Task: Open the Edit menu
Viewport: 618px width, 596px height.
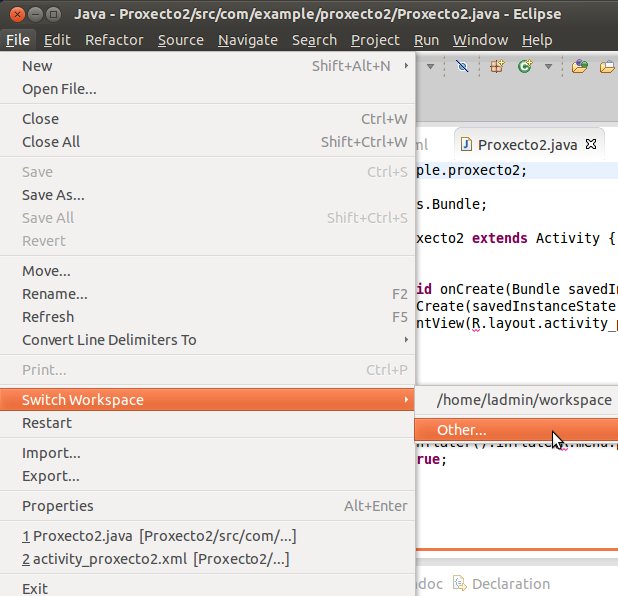Action: pos(57,40)
